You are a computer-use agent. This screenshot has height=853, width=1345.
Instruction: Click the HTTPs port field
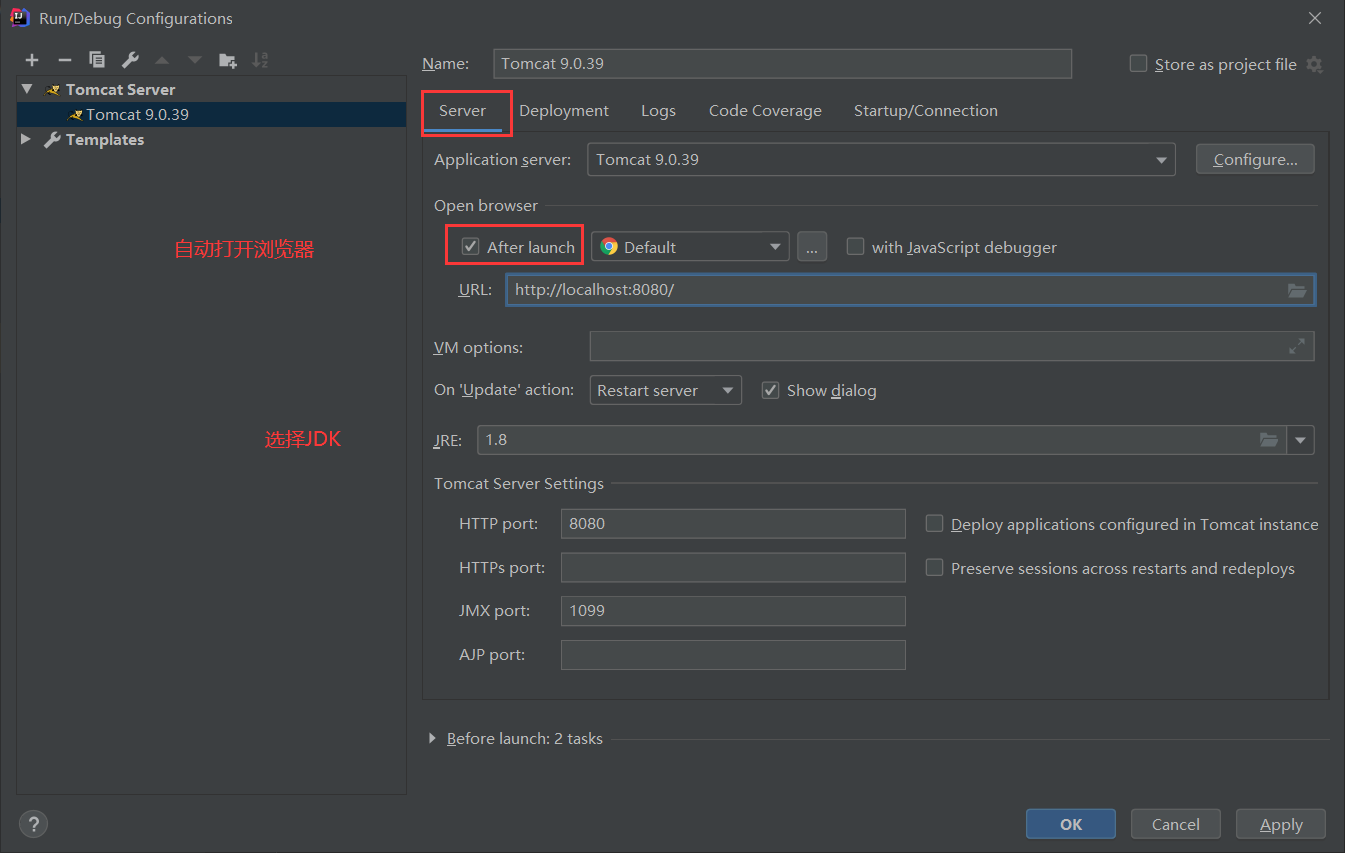point(733,567)
